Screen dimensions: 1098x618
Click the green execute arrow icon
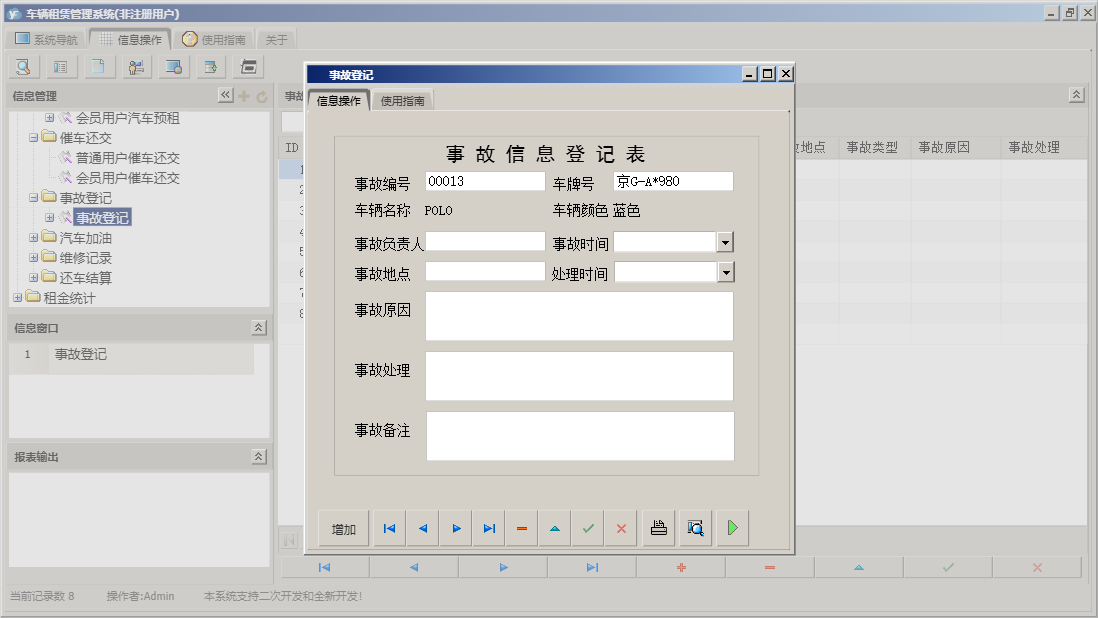click(x=731, y=528)
